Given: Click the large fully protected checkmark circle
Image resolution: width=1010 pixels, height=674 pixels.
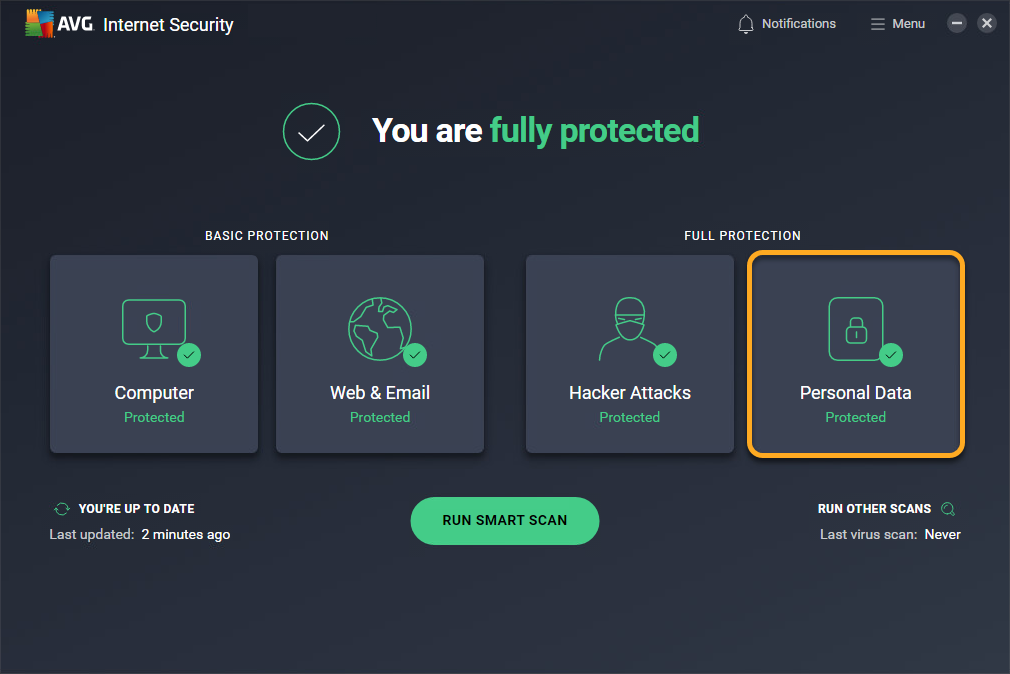Looking at the screenshot, I should [311, 131].
